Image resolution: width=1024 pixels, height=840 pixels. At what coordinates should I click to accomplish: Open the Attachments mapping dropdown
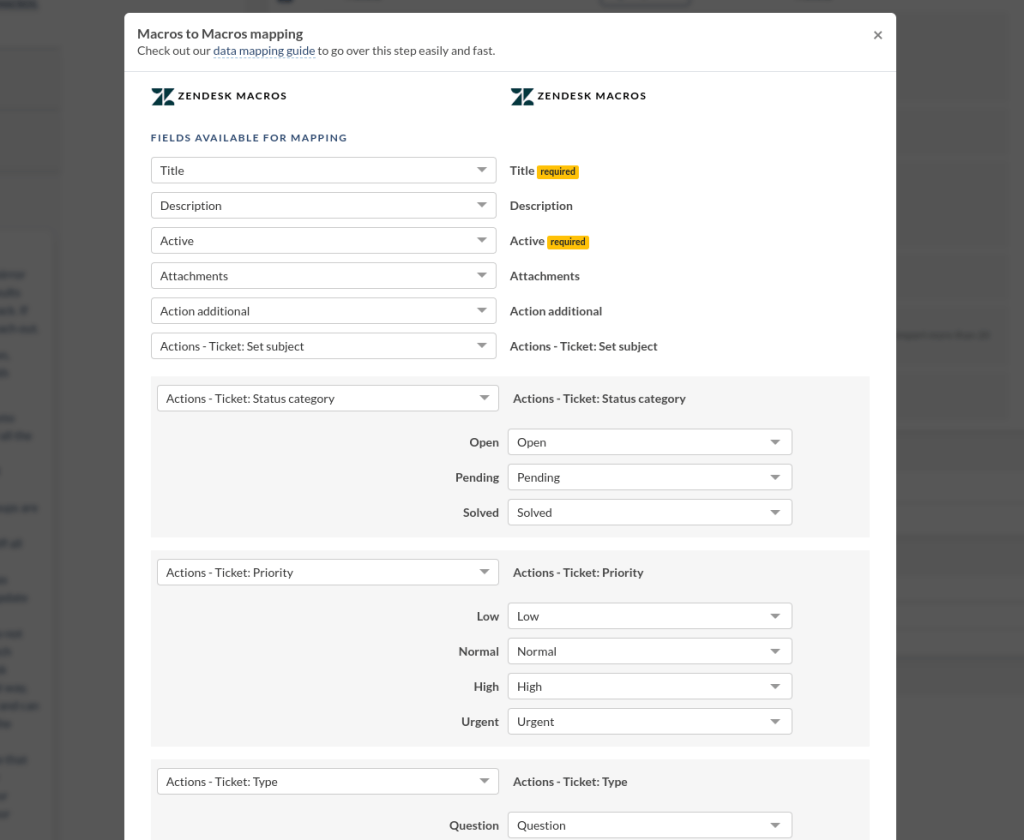coord(323,275)
